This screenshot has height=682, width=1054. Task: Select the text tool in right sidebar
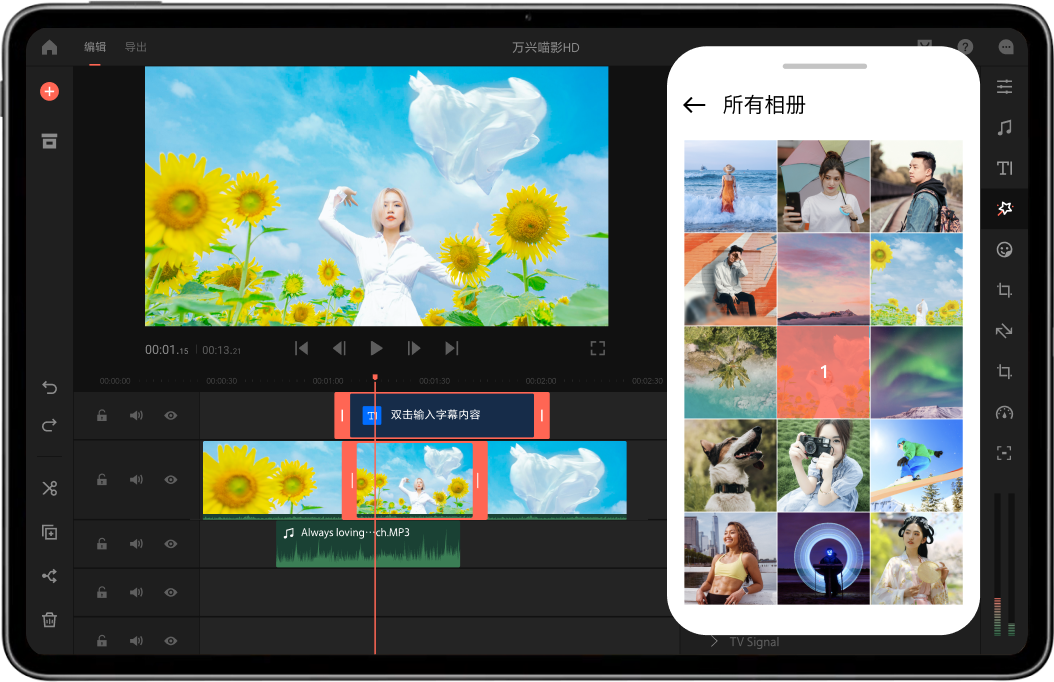(1005, 168)
